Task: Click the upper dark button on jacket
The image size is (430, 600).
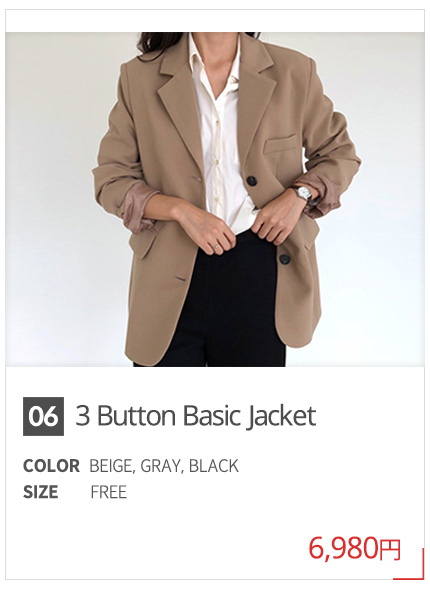Action: click(251, 180)
